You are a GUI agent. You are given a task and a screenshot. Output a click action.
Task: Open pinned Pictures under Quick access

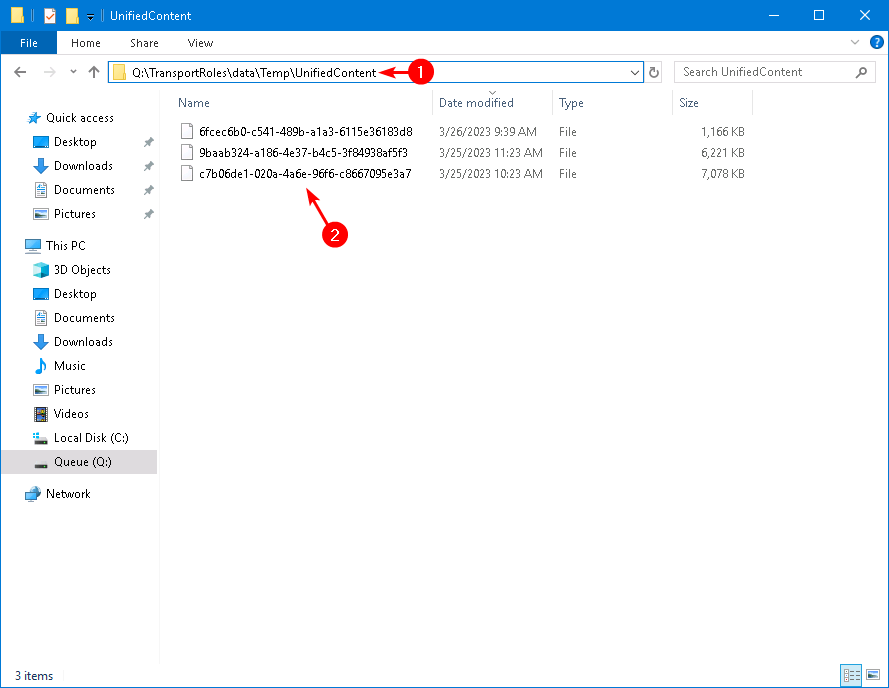pyautogui.click(x=74, y=214)
